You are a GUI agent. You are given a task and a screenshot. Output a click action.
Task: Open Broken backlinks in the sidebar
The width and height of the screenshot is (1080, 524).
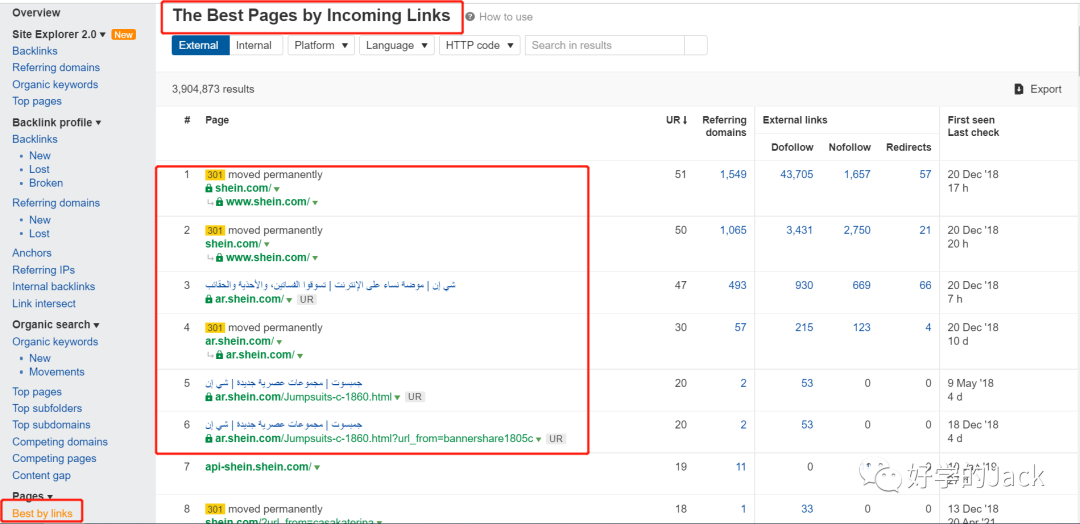click(x=46, y=183)
